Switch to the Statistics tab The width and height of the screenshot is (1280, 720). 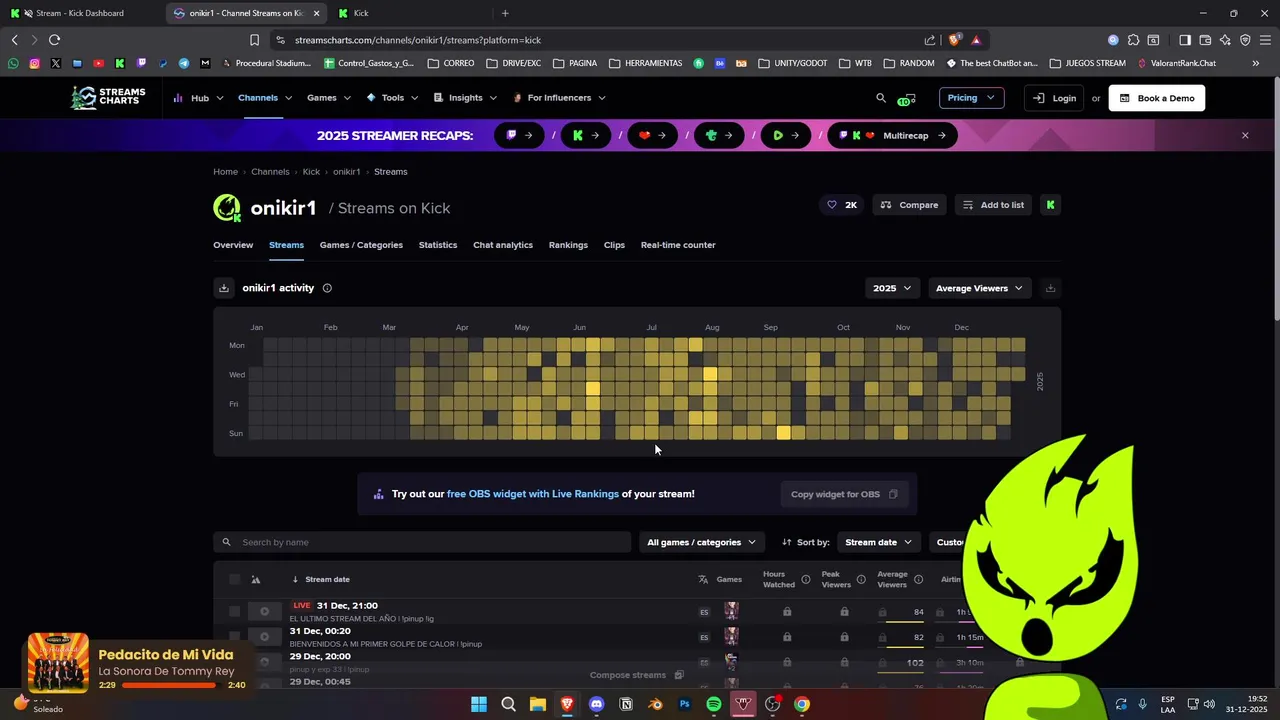pos(438,245)
